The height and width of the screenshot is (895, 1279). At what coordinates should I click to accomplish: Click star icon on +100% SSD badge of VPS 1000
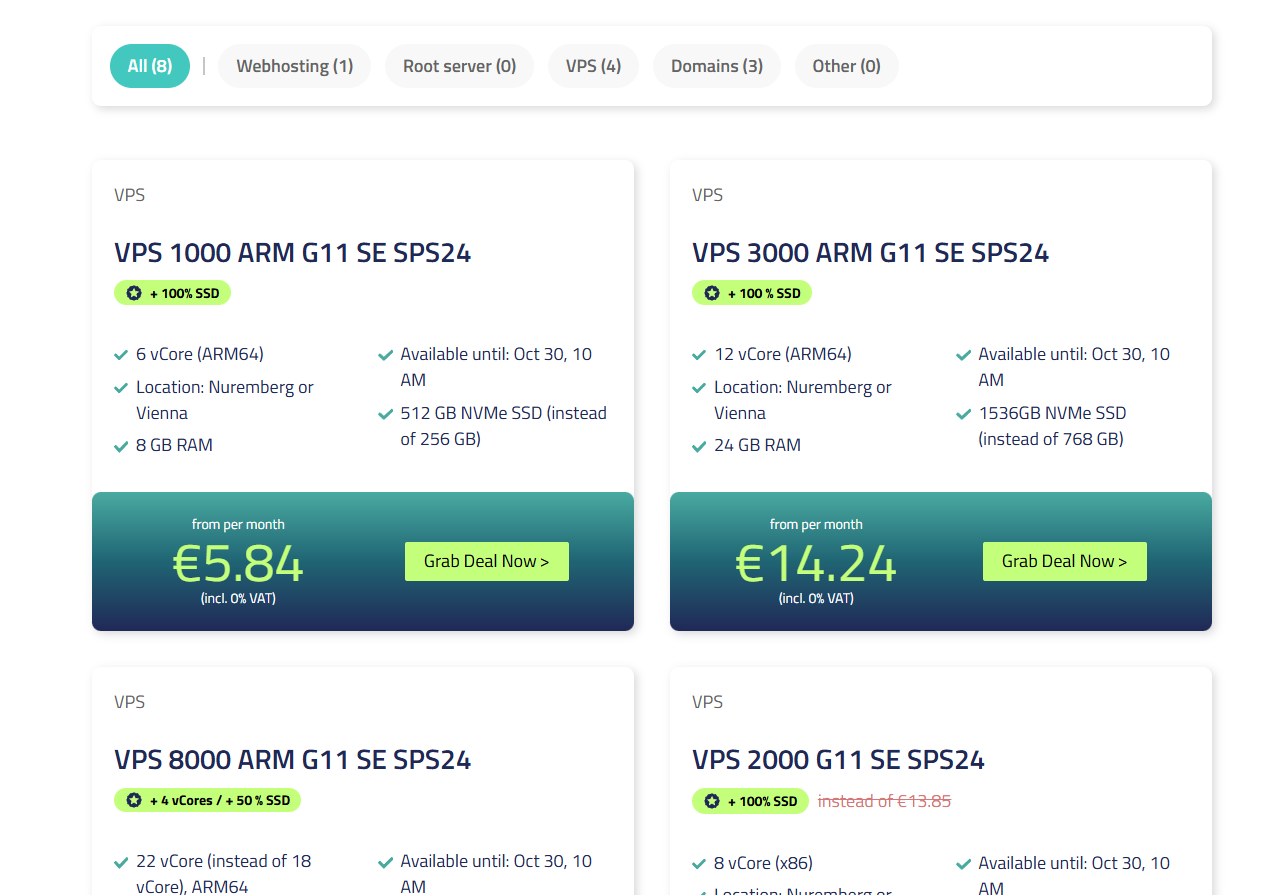pos(134,293)
